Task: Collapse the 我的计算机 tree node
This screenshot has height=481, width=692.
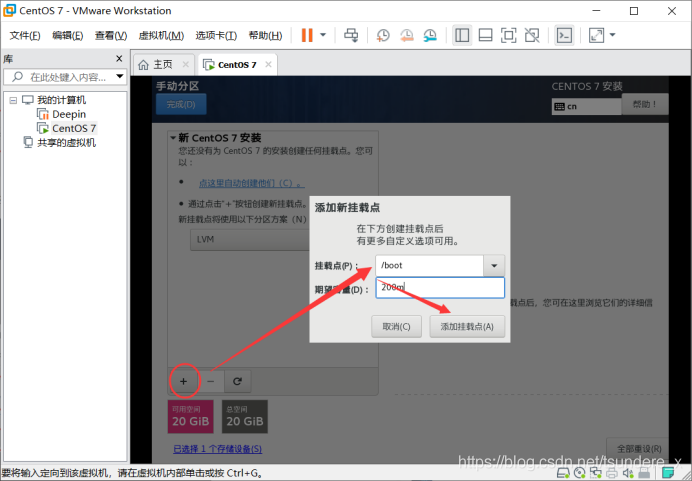Action: click(x=13, y=101)
